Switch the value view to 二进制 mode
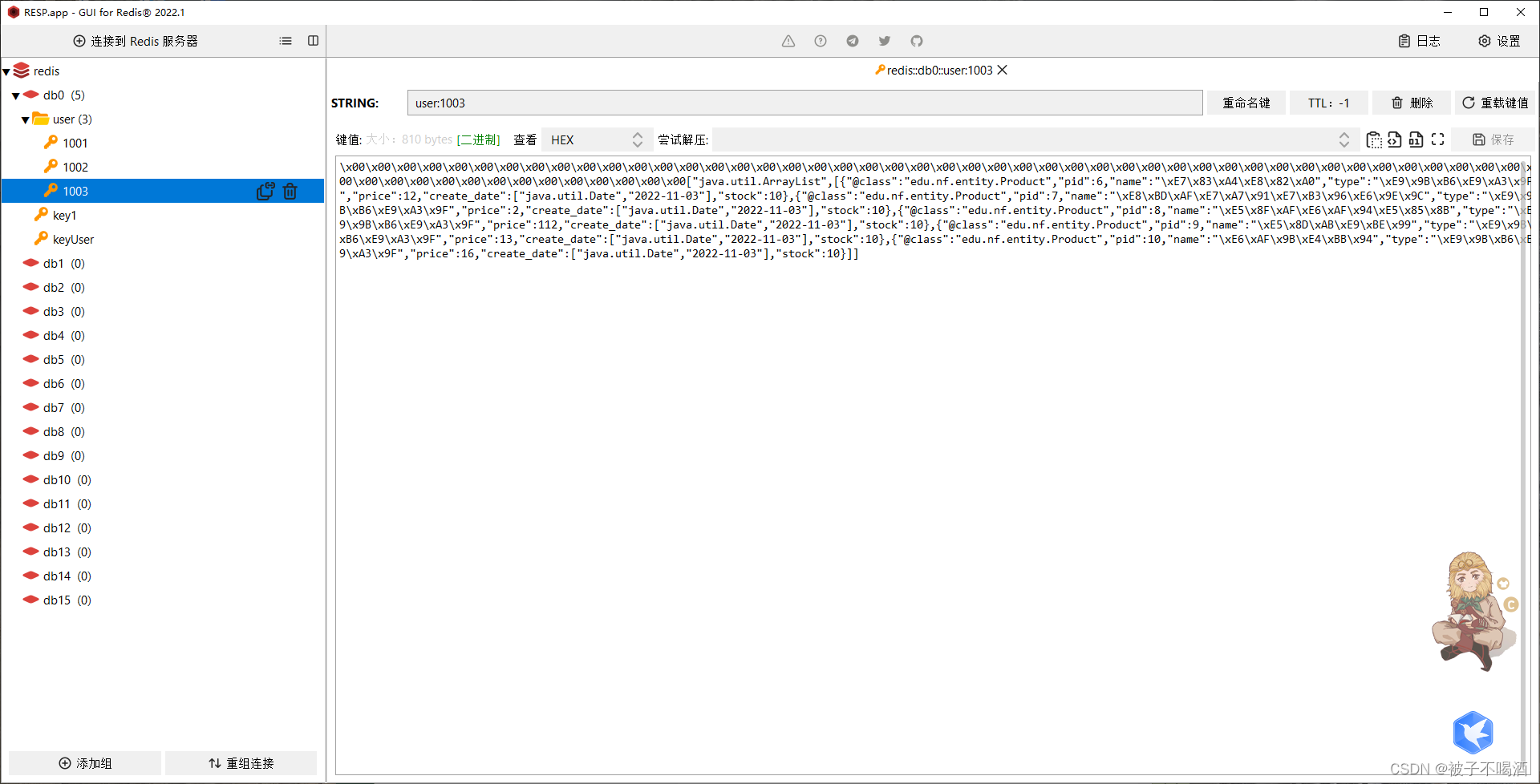The image size is (1540, 784). 478,139
